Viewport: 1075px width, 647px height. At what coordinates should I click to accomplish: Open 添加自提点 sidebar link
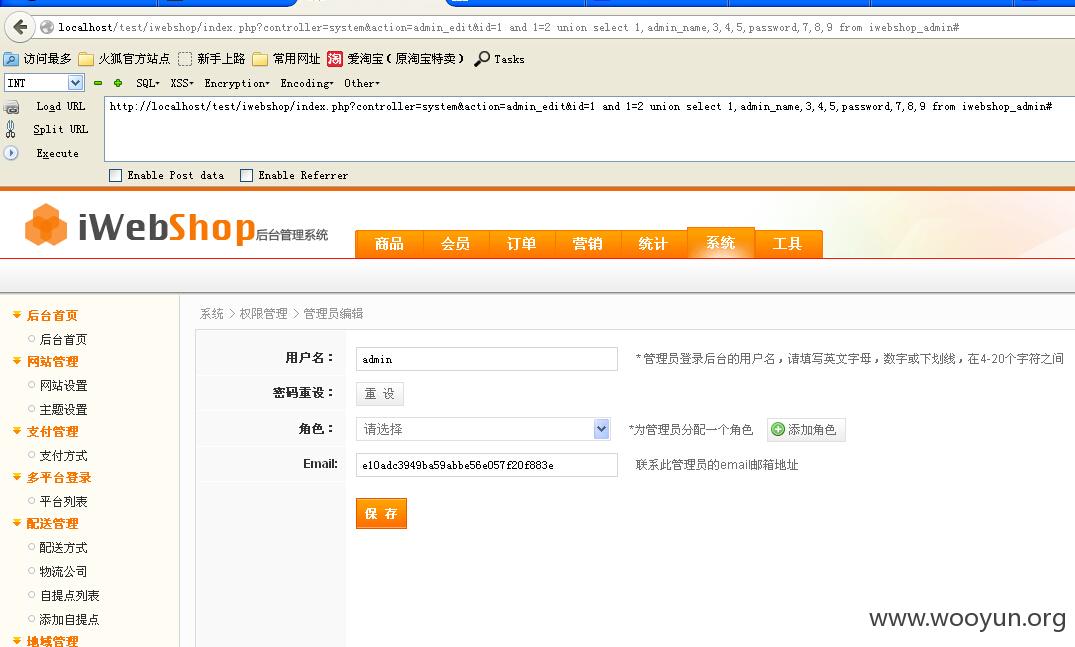pyautogui.click(x=69, y=620)
